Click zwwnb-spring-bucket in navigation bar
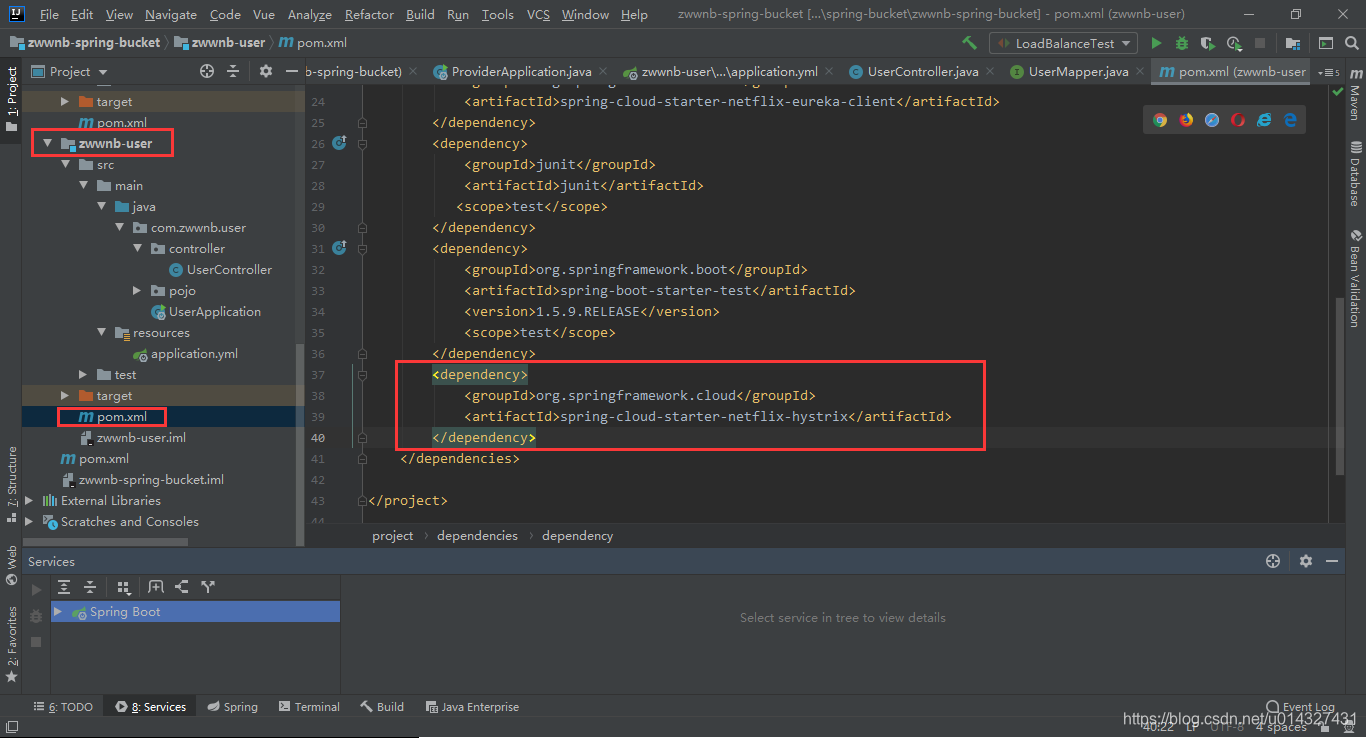1366x738 pixels. [84, 42]
